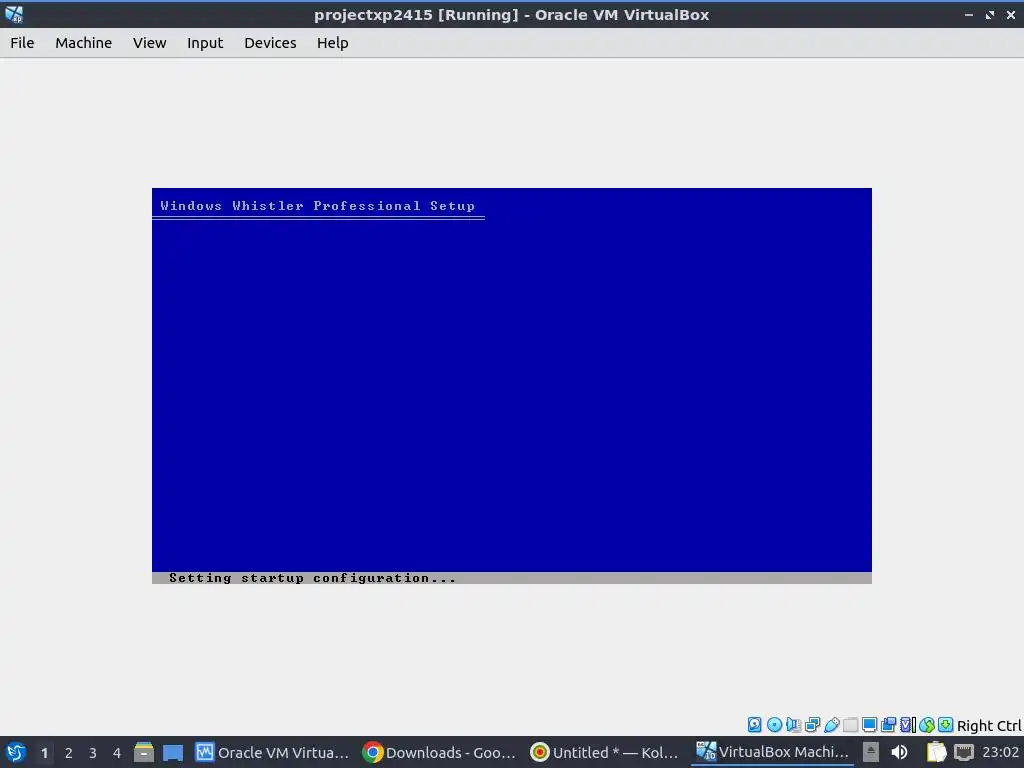Switch to Downloads Google Chrome taskbar entry
This screenshot has width=1024, height=768.
tap(440, 753)
